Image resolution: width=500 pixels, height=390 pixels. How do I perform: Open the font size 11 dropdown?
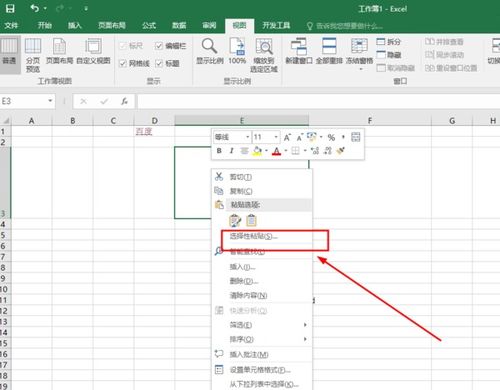tap(276, 137)
